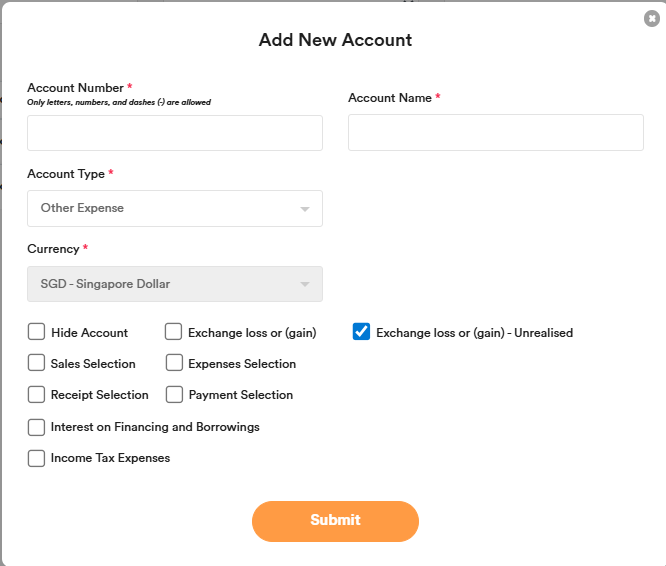Click the Account Number field label

75,88
